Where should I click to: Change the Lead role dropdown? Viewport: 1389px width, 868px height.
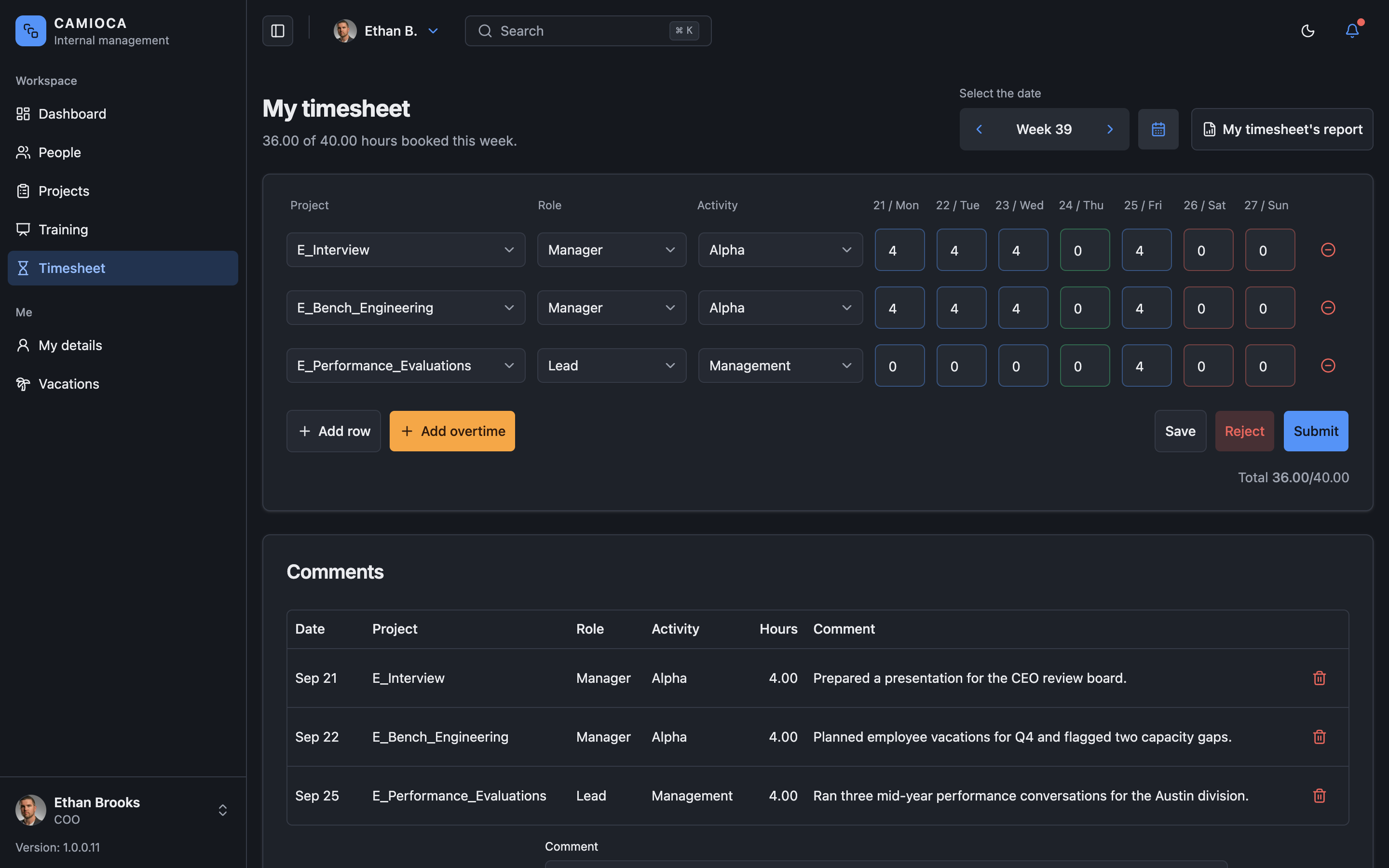point(612,366)
